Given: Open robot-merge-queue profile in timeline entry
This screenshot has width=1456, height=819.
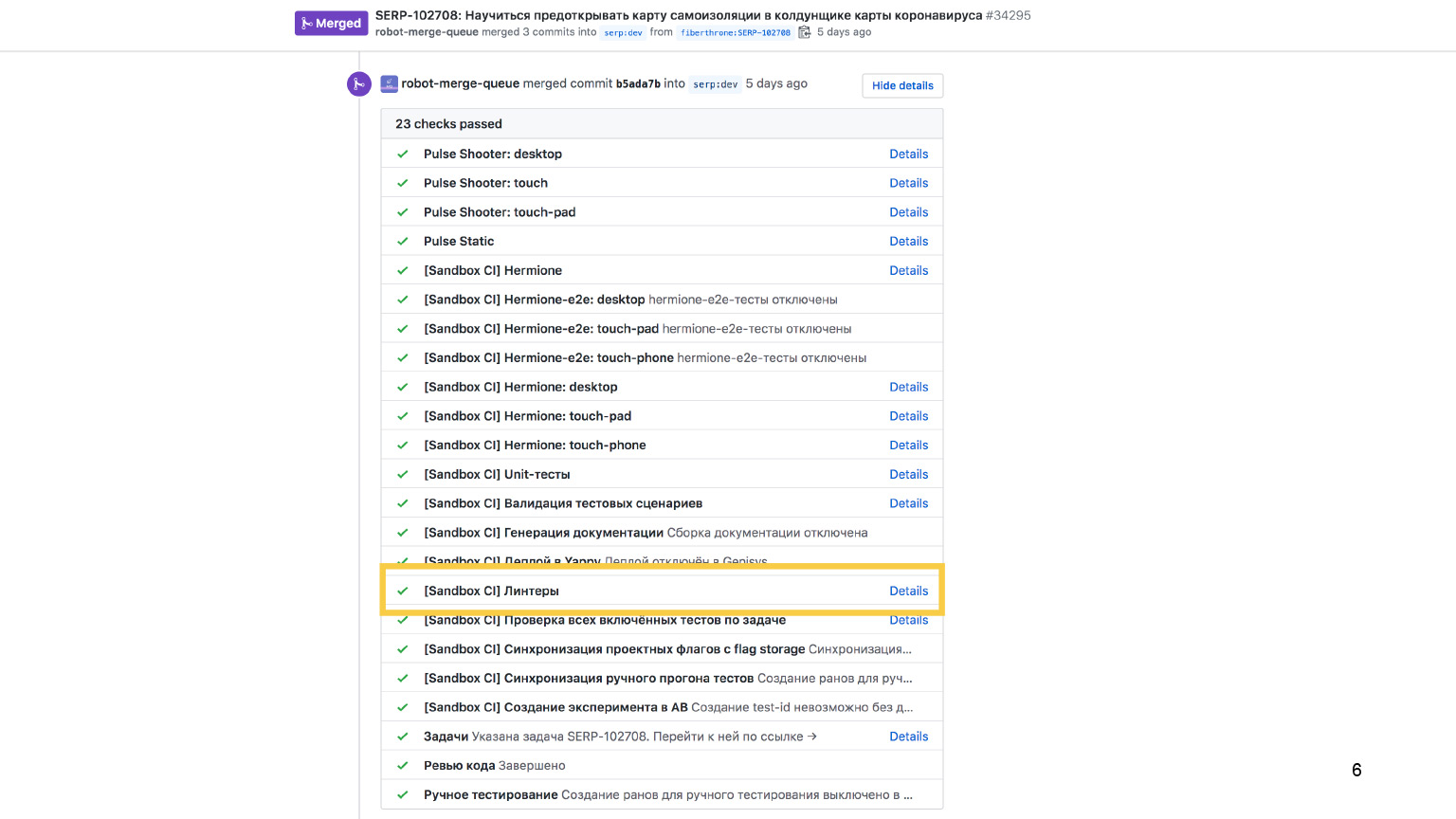Looking at the screenshot, I should click(x=460, y=83).
